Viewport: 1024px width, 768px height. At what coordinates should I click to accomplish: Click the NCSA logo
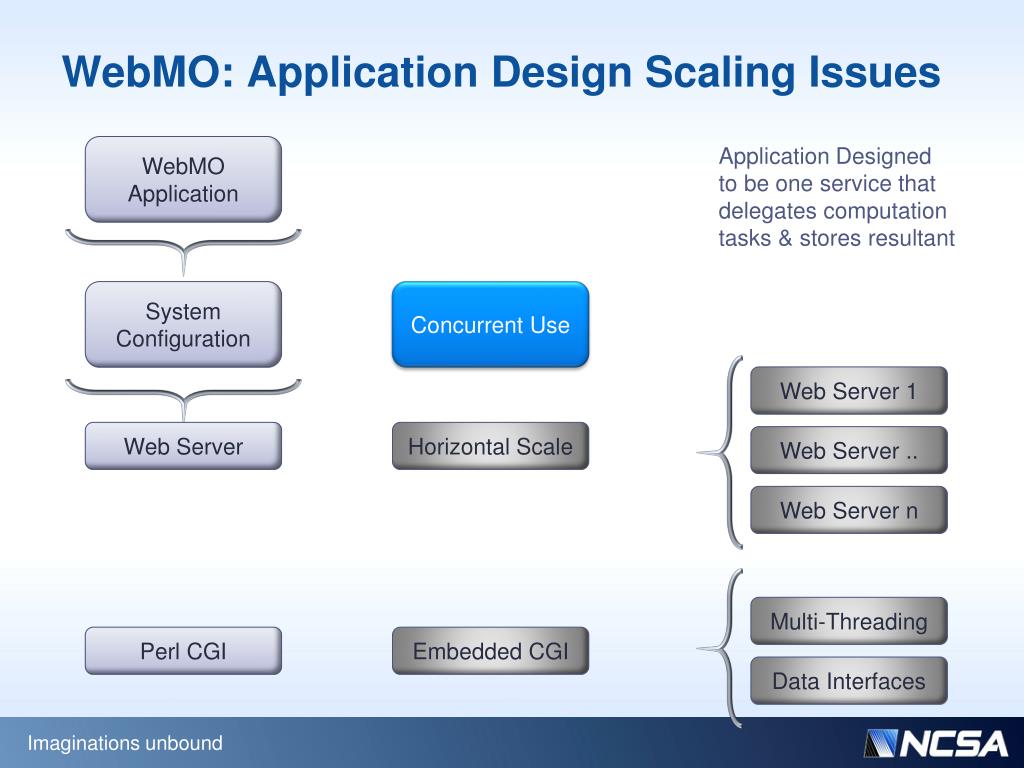click(x=935, y=743)
